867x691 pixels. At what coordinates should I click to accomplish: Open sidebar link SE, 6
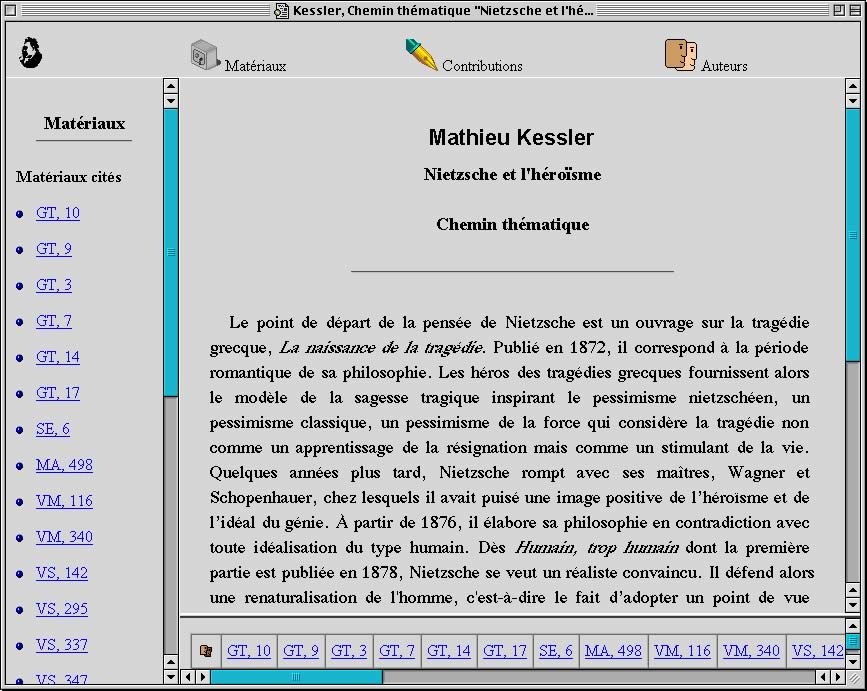[x=53, y=428]
